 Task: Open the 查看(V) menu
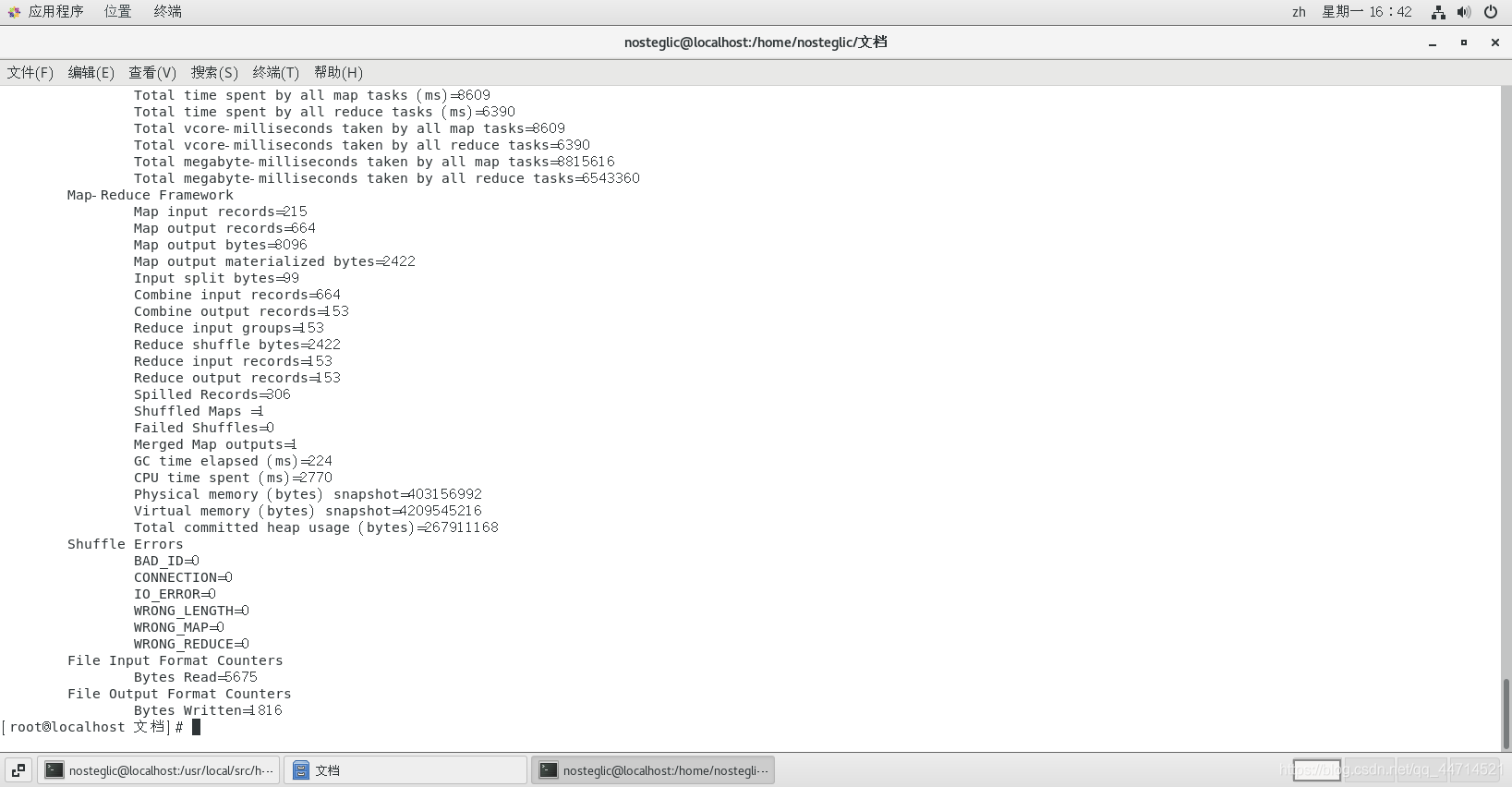[x=152, y=73]
